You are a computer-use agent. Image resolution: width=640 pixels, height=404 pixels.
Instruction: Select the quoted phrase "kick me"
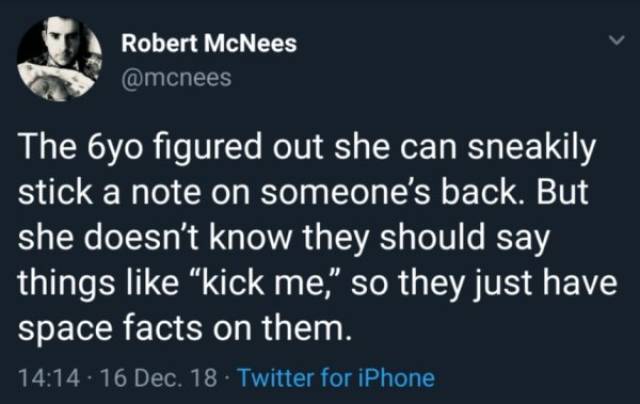(263, 282)
